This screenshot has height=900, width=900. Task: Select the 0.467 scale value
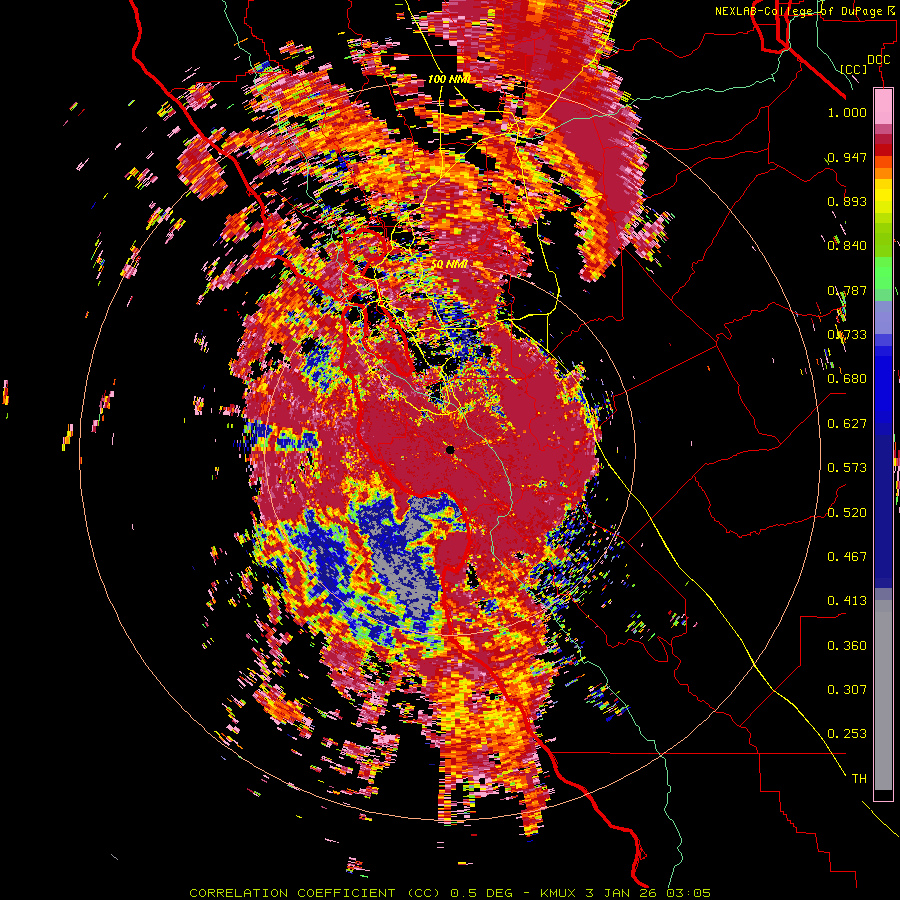point(847,557)
